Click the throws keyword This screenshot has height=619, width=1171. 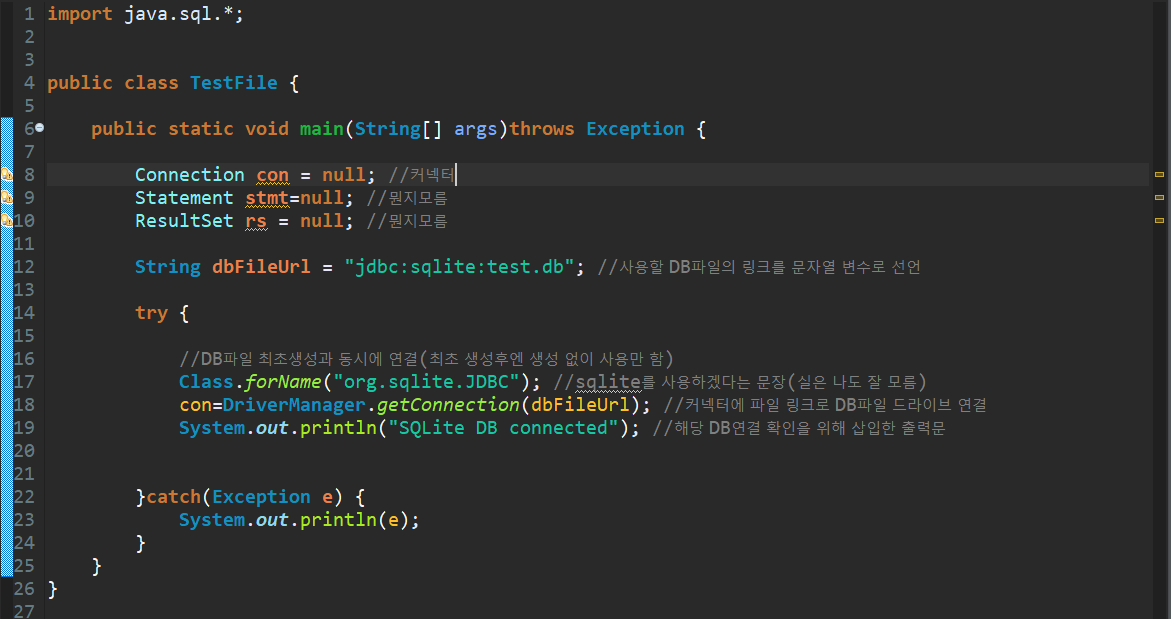542,129
